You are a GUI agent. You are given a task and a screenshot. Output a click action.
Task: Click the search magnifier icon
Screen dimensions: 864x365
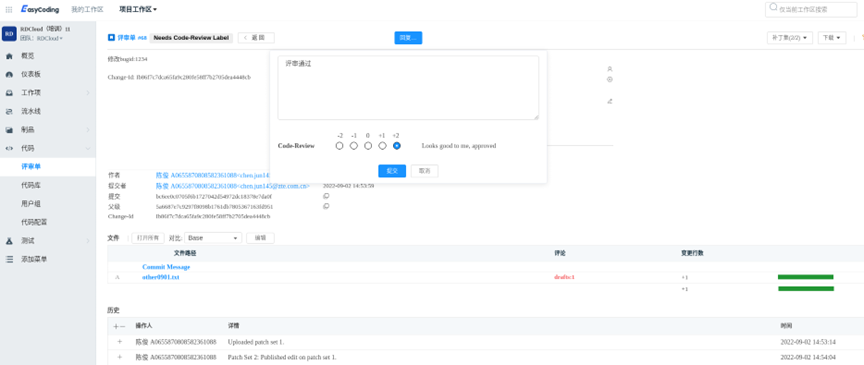coord(774,8)
